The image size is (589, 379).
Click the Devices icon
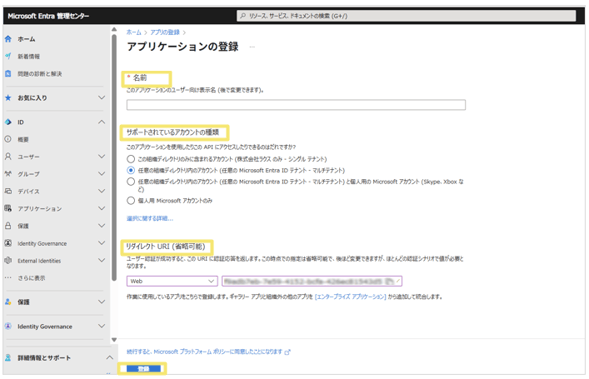[8, 191]
